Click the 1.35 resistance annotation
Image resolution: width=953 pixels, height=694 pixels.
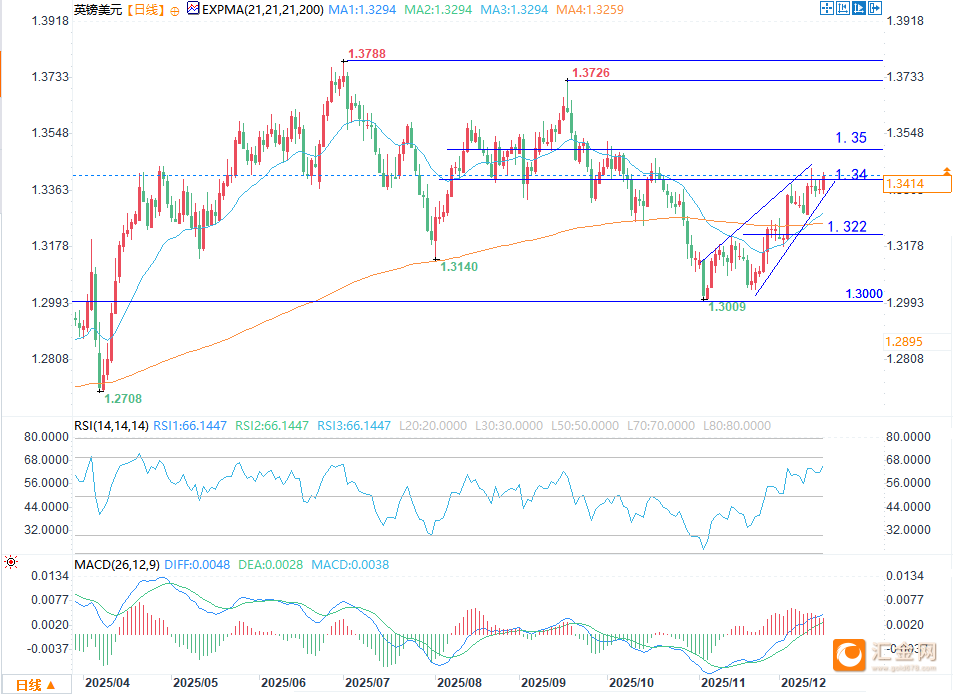(851, 138)
